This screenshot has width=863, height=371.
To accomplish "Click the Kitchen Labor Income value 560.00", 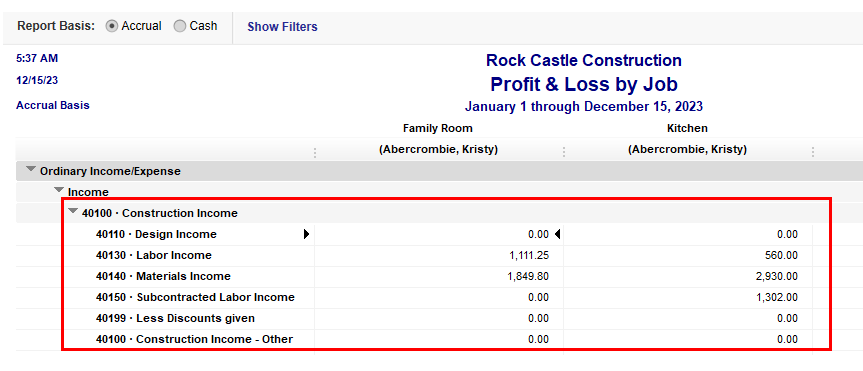I will pos(783,255).
